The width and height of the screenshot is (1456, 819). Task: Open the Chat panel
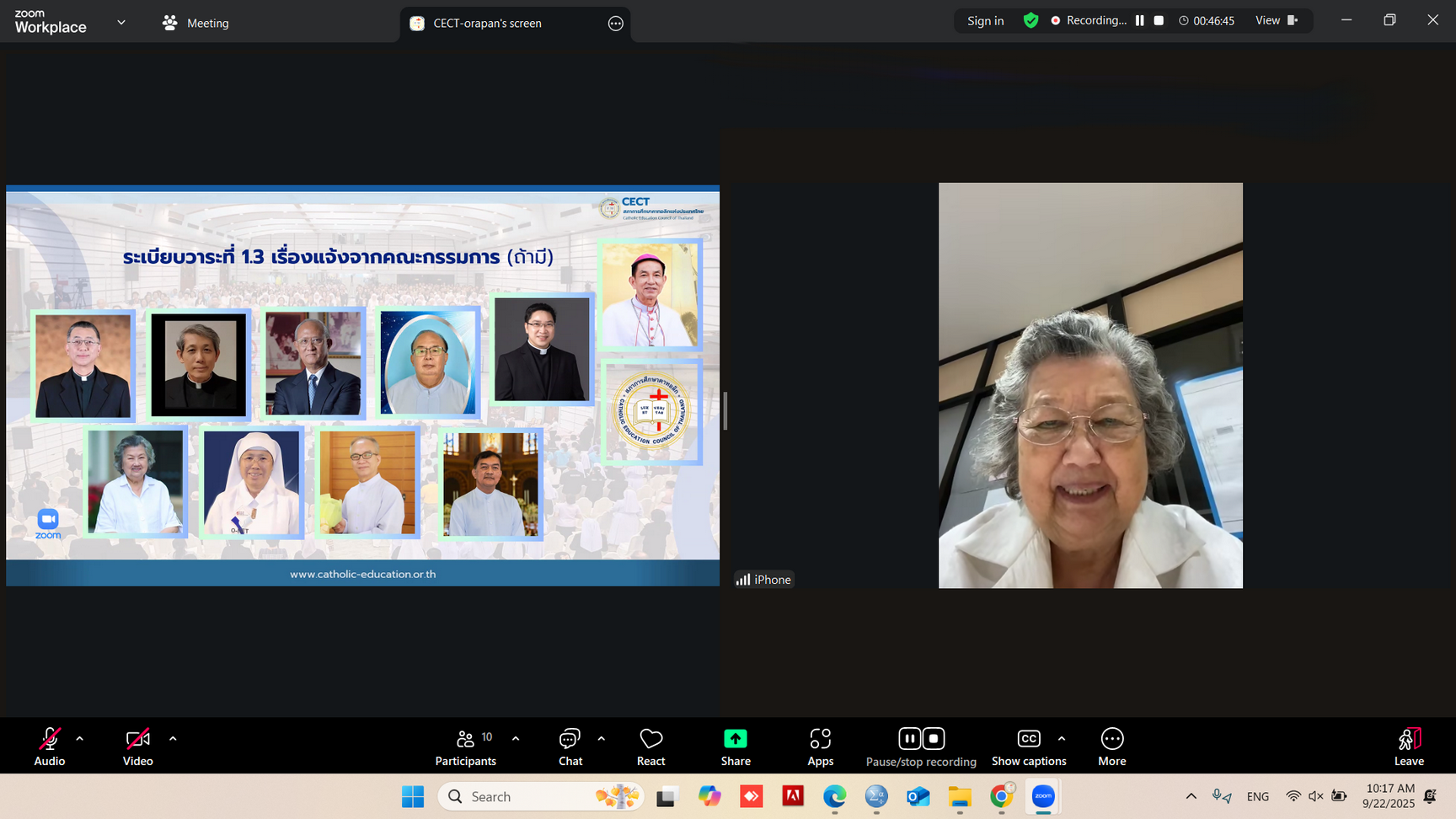[570, 746]
